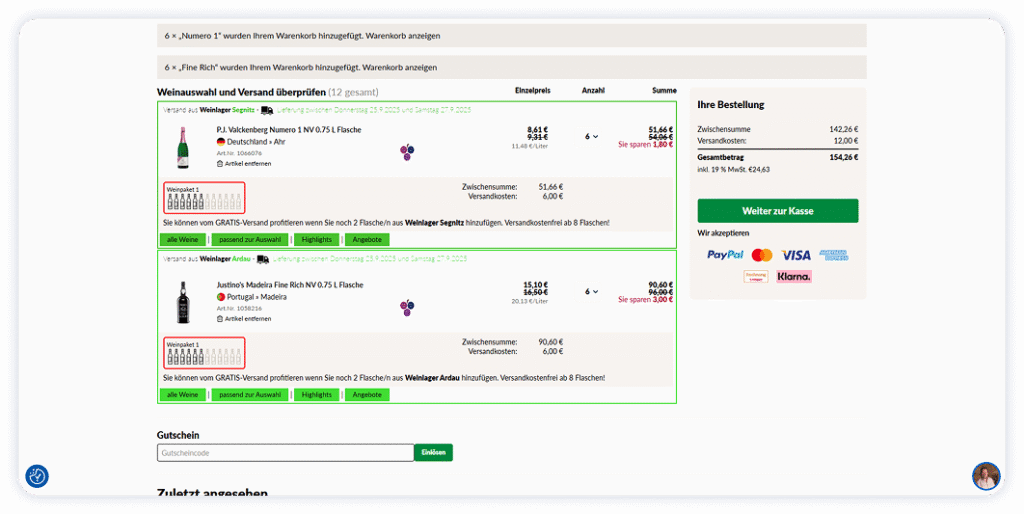1024x514 pixels.
Task: Focus the Gutscheincode input field
Action: (285, 453)
